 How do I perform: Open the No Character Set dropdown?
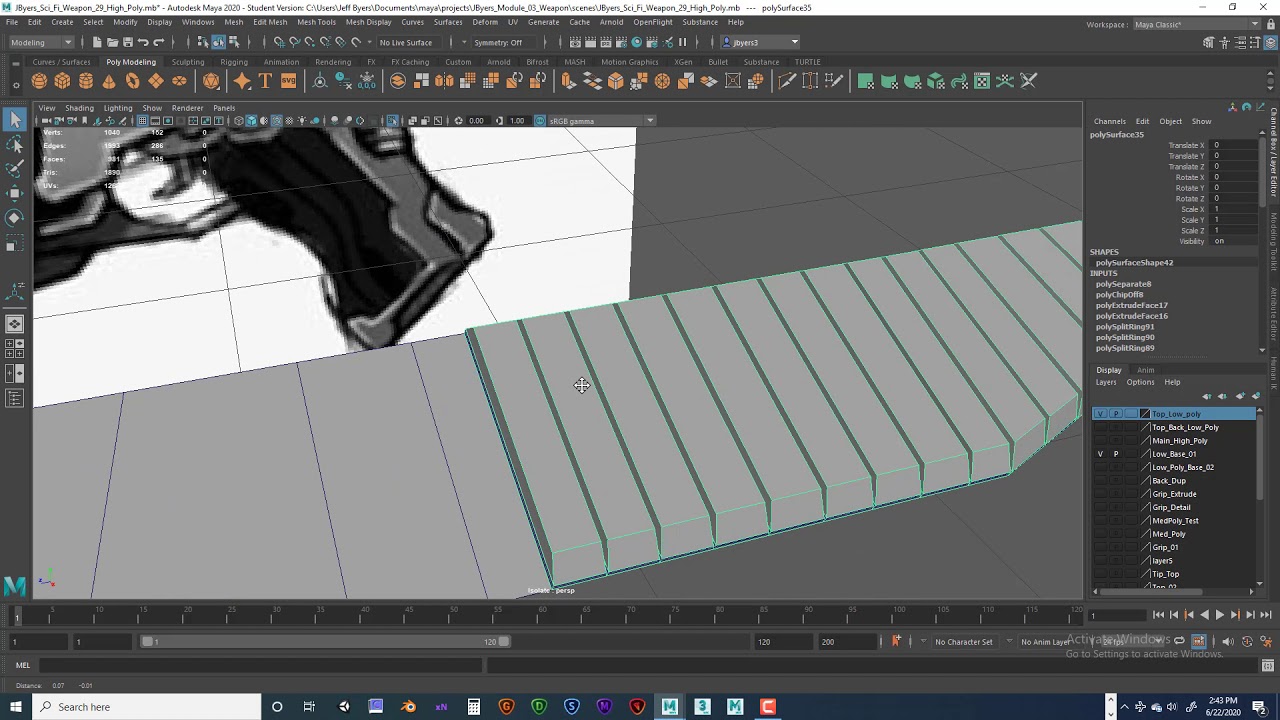point(963,642)
